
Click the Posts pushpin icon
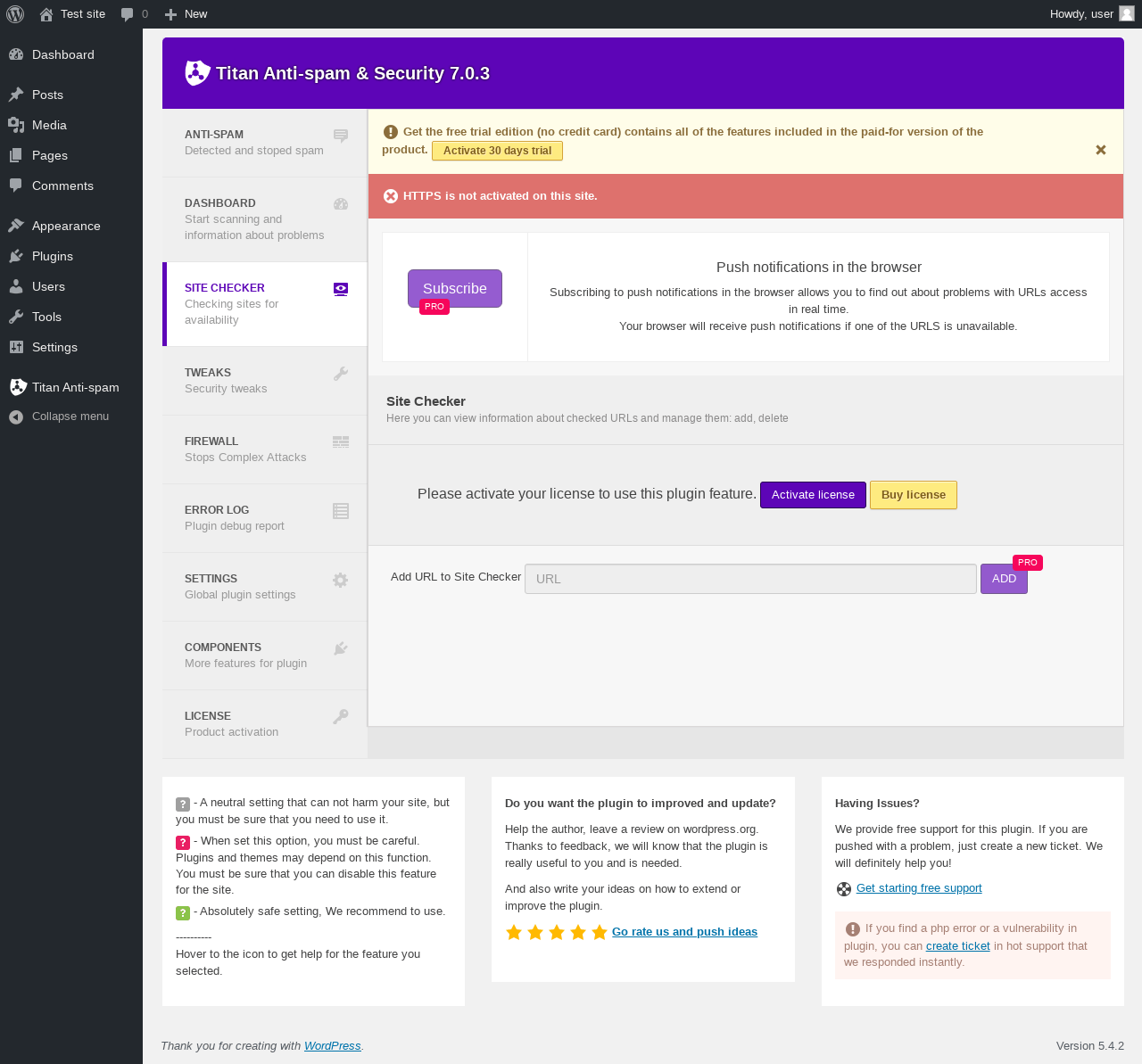(16, 95)
